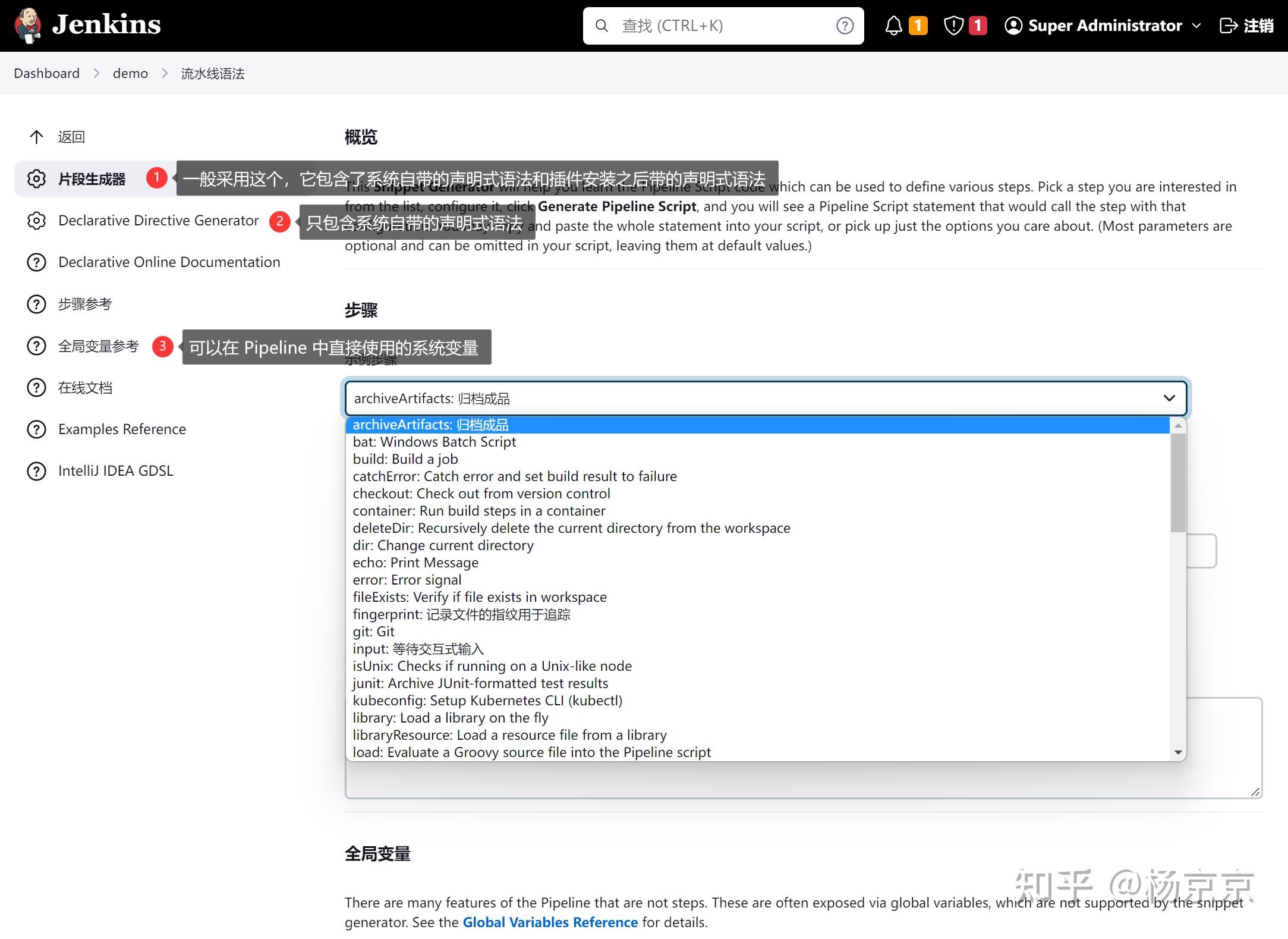Go to demo breadcrumb link
Image resolution: width=1288 pixels, height=939 pixels.
[x=130, y=73]
